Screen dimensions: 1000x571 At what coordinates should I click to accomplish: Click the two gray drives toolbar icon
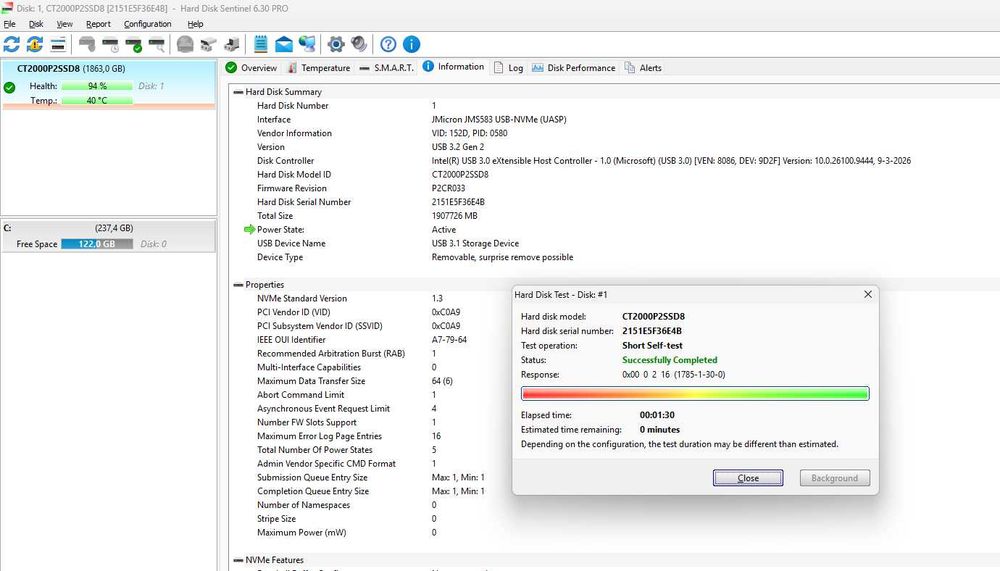[x=209, y=44]
